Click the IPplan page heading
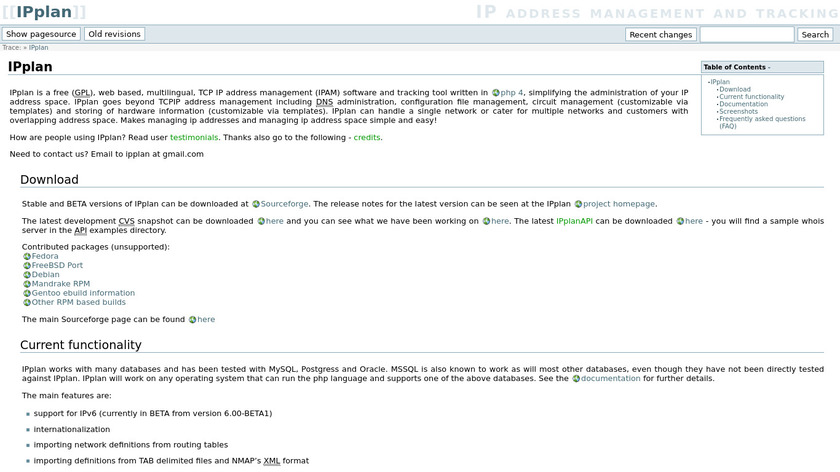Screen dimensions: 840x472 (30, 67)
